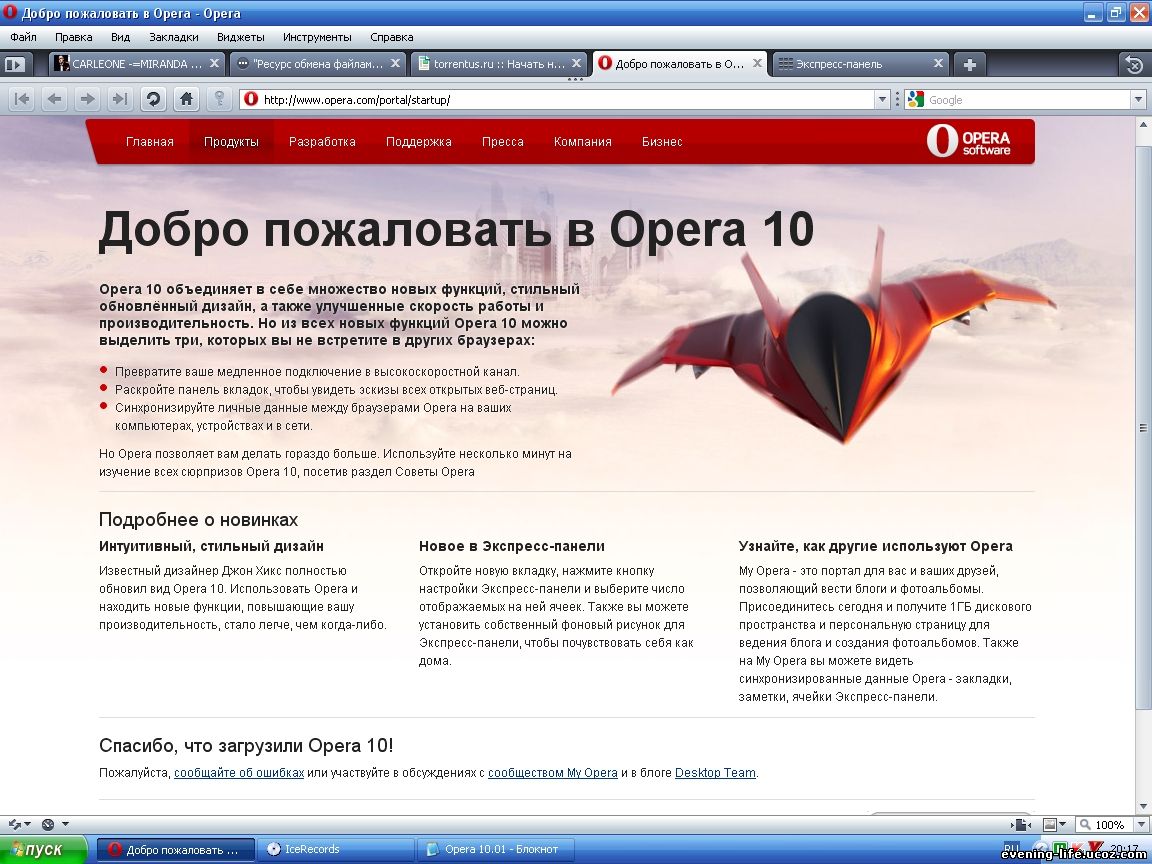
Task: Click the RU language indicator in tray
Action: [x=1011, y=849]
